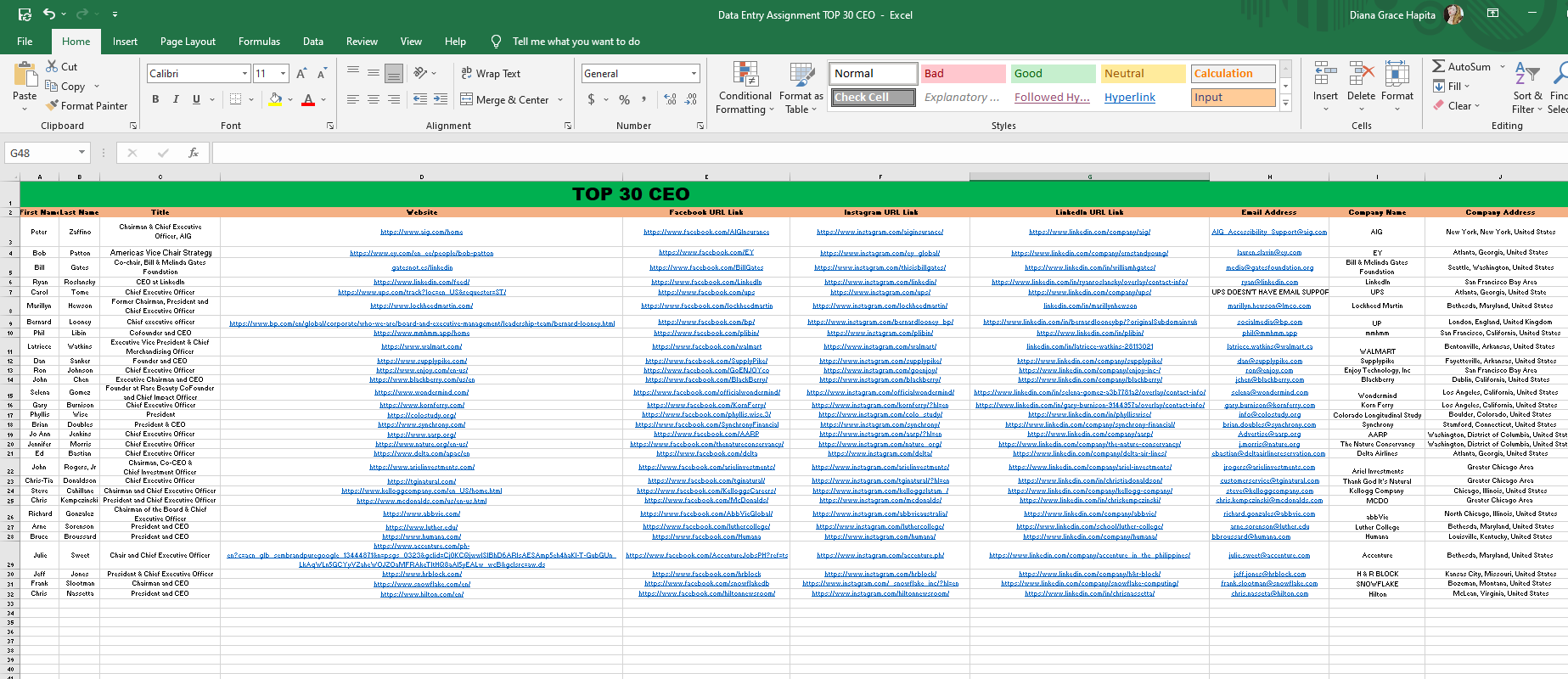The image size is (1568, 679).
Task: Switch to the Data tab
Action: [x=313, y=42]
